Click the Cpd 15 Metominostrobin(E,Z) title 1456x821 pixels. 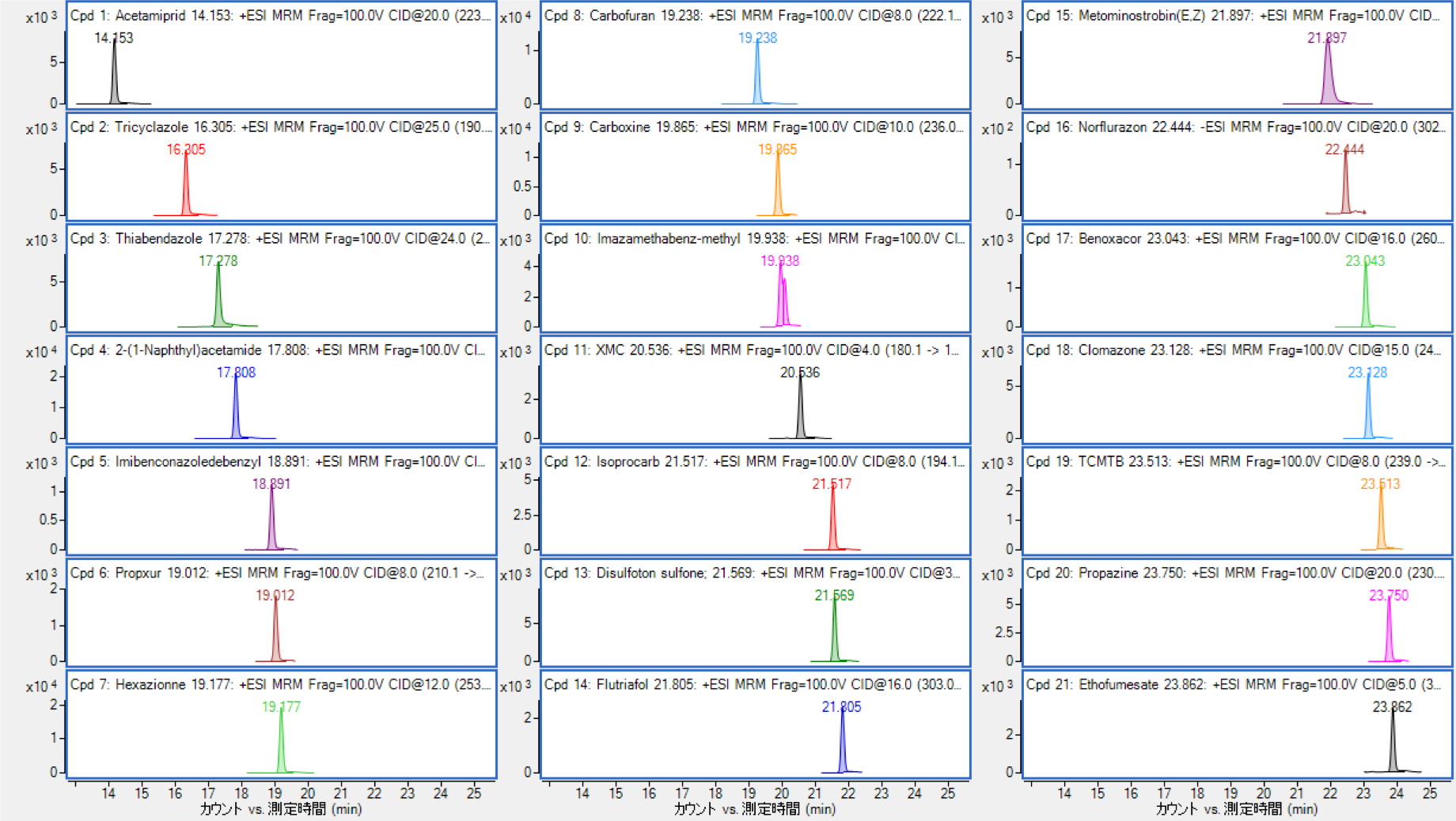(1234, 16)
